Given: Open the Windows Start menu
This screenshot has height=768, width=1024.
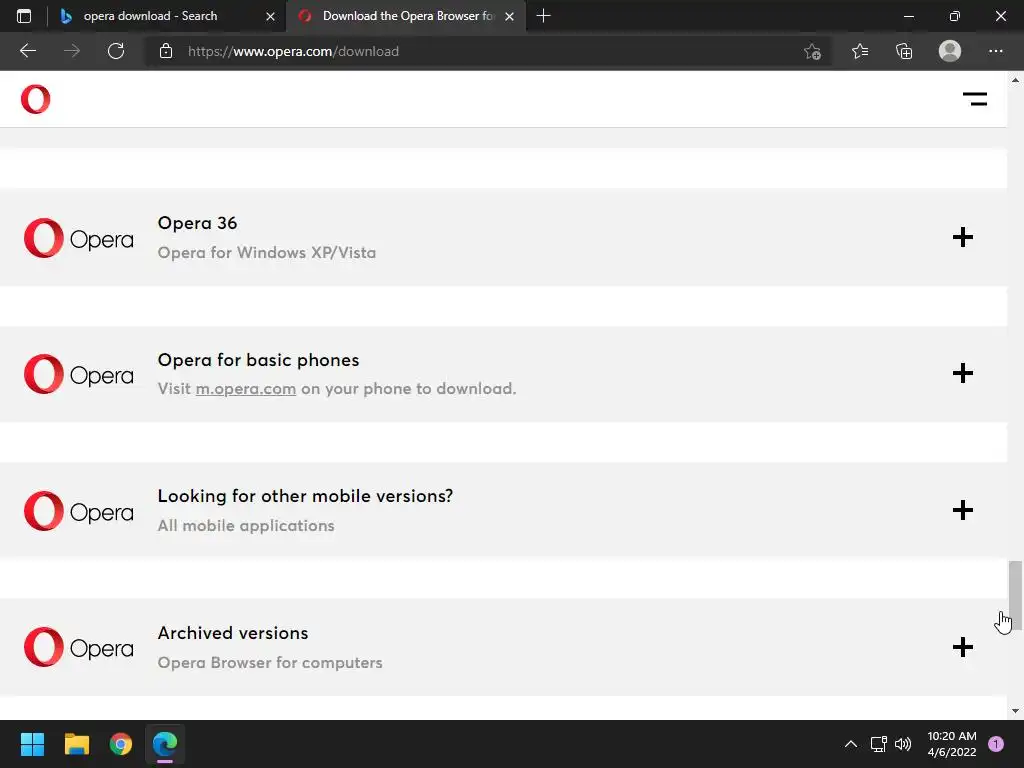Looking at the screenshot, I should [x=32, y=744].
